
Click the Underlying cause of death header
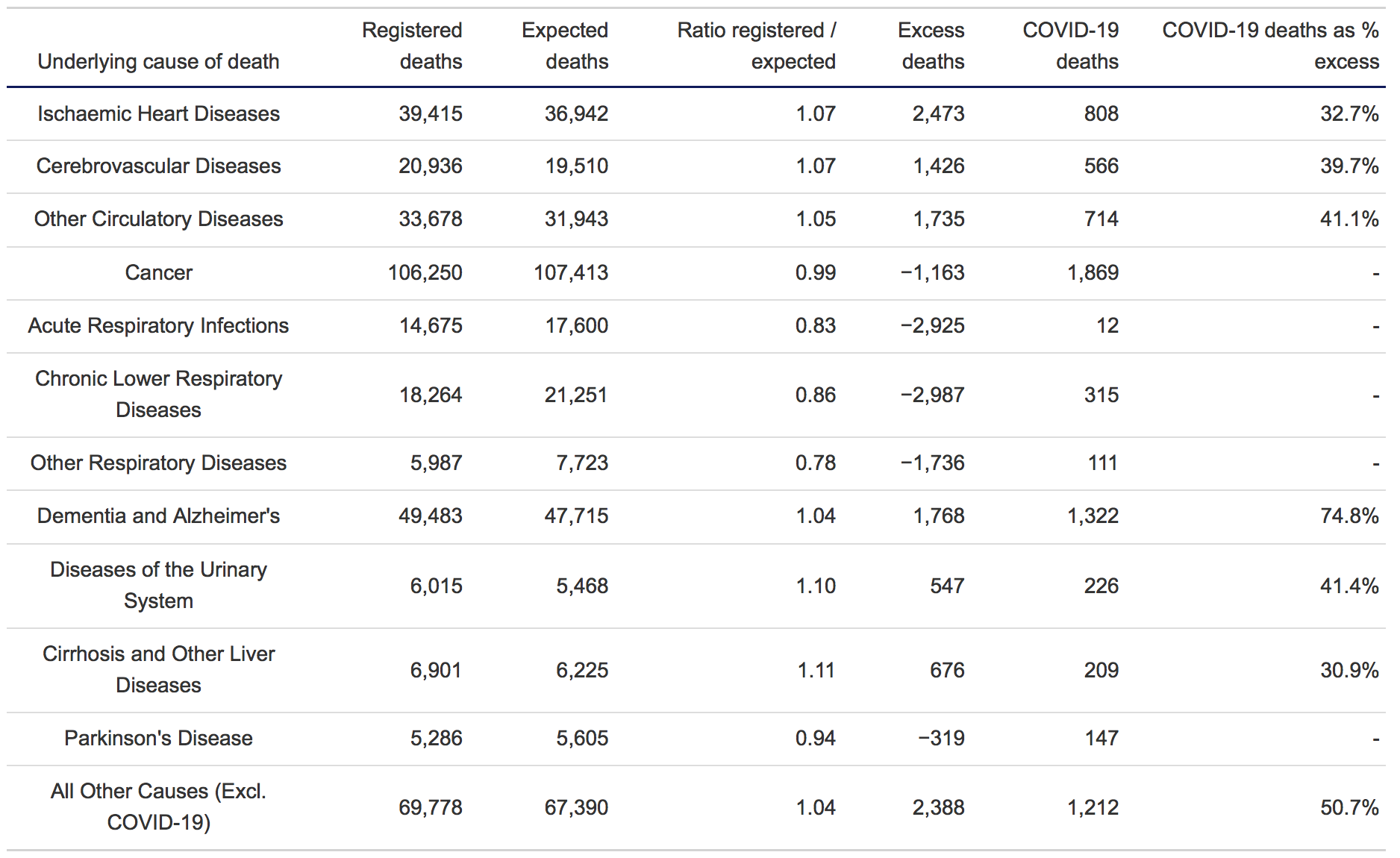click(x=158, y=61)
